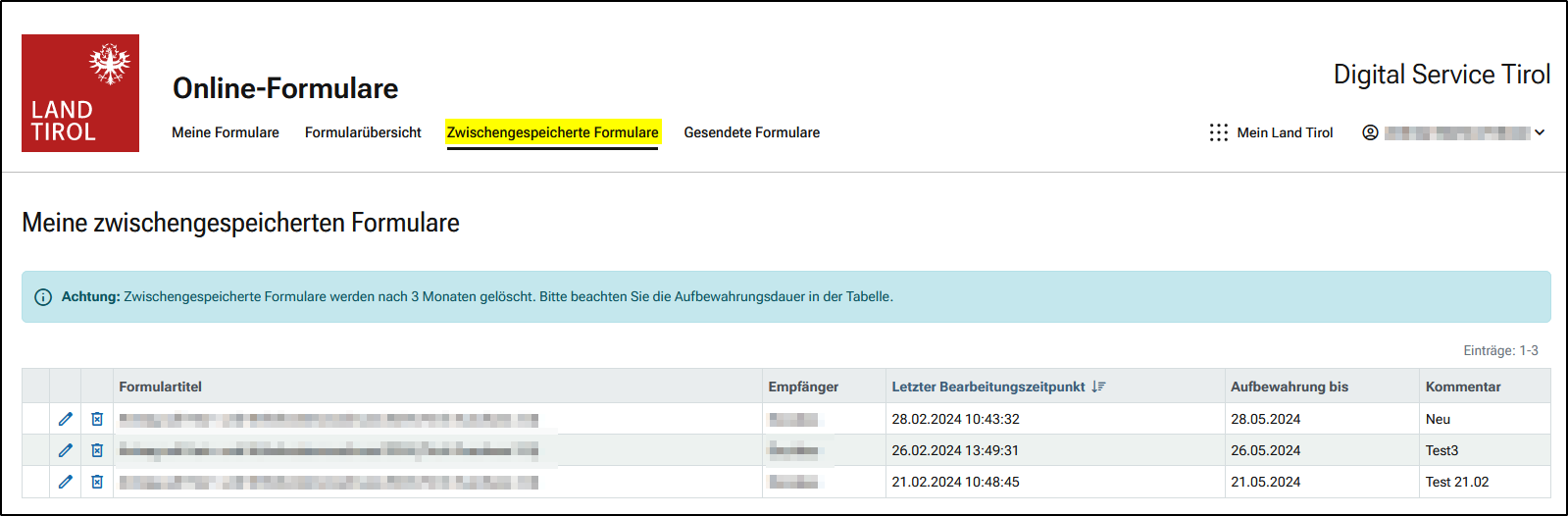Click pencil icon for the Test 21.02 form
1568x516 pixels.
point(66,482)
